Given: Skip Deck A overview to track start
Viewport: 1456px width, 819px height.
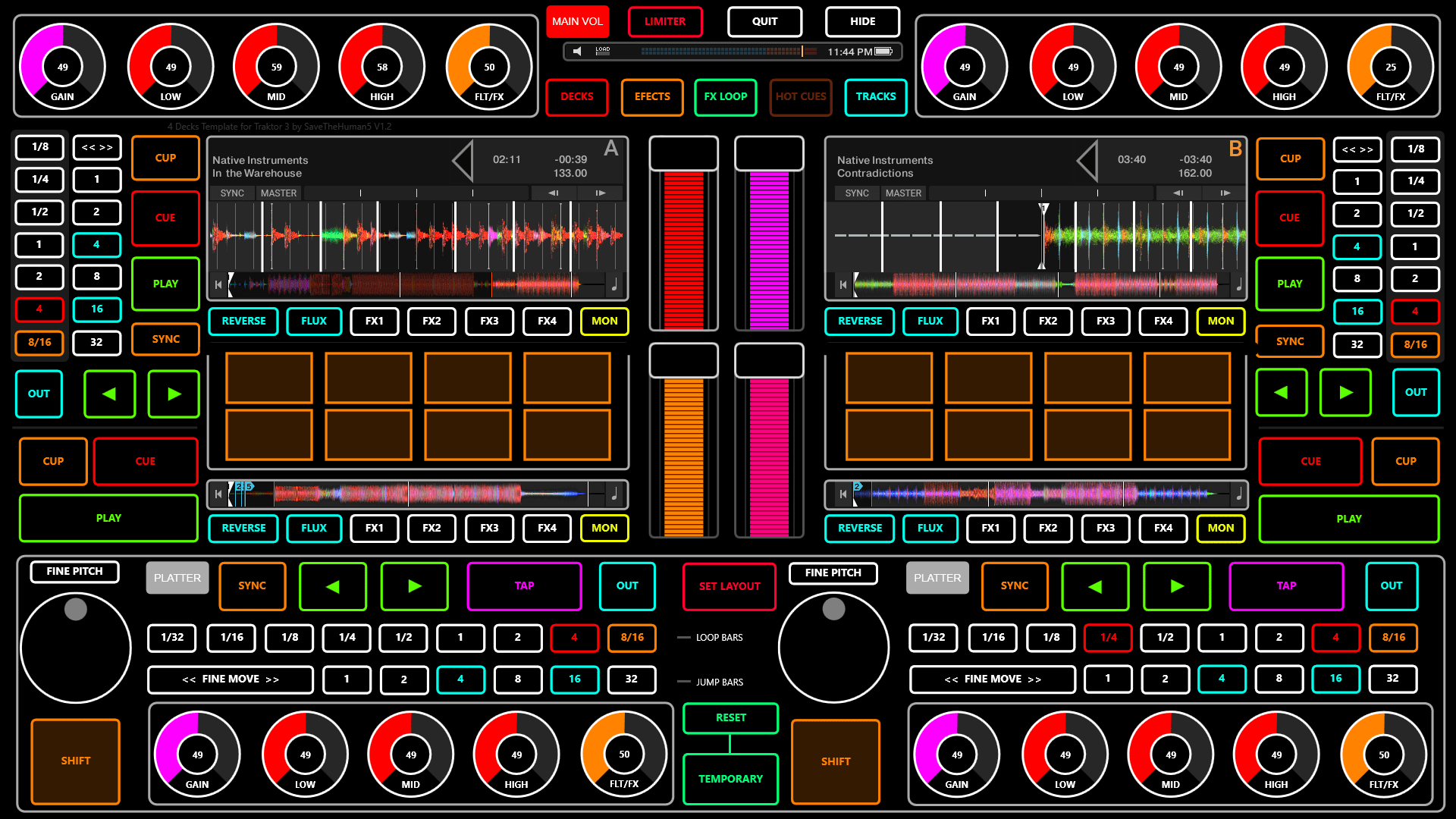Looking at the screenshot, I should (x=218, y=285).
